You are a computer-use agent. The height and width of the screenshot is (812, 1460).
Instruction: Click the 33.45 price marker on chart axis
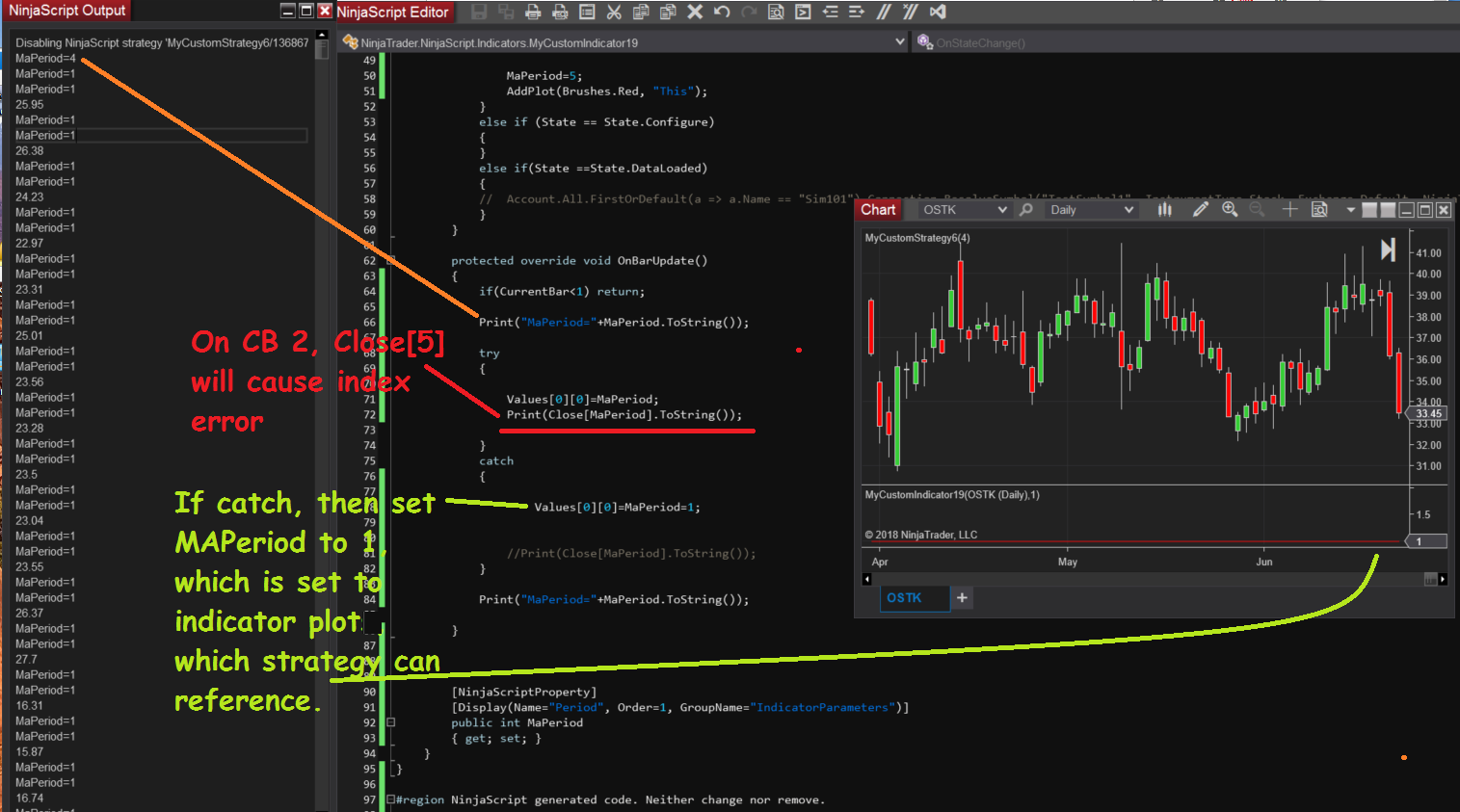click(x=1428, y=414)
